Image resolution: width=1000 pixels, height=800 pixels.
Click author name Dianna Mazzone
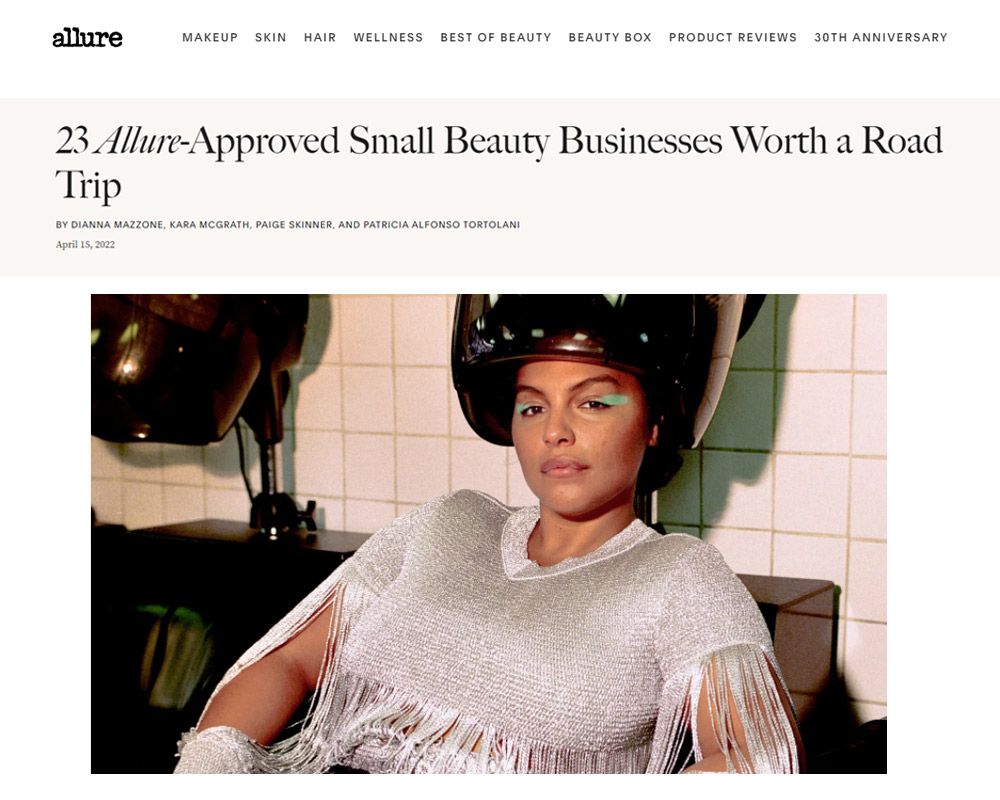click(x=117, y=225)
